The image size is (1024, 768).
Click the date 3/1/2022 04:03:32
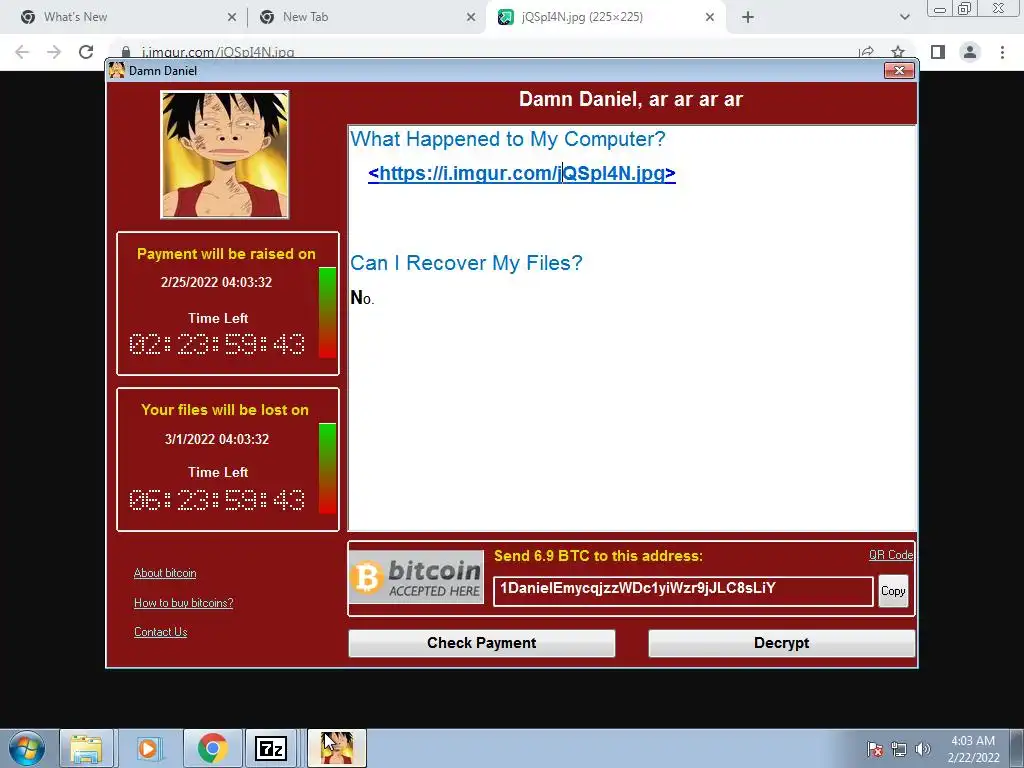tap(217, 439)
